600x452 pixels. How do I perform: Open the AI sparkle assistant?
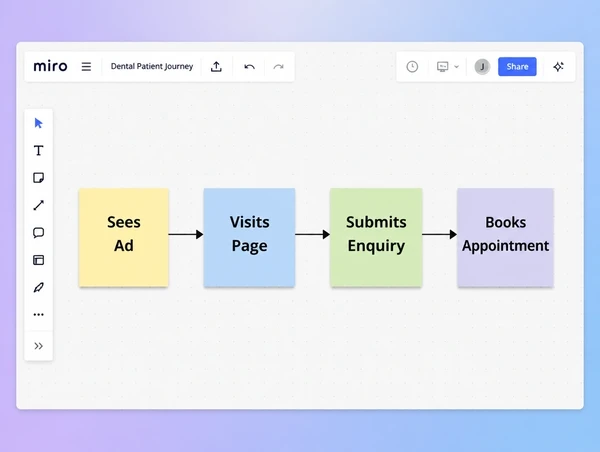pos(558,67)
